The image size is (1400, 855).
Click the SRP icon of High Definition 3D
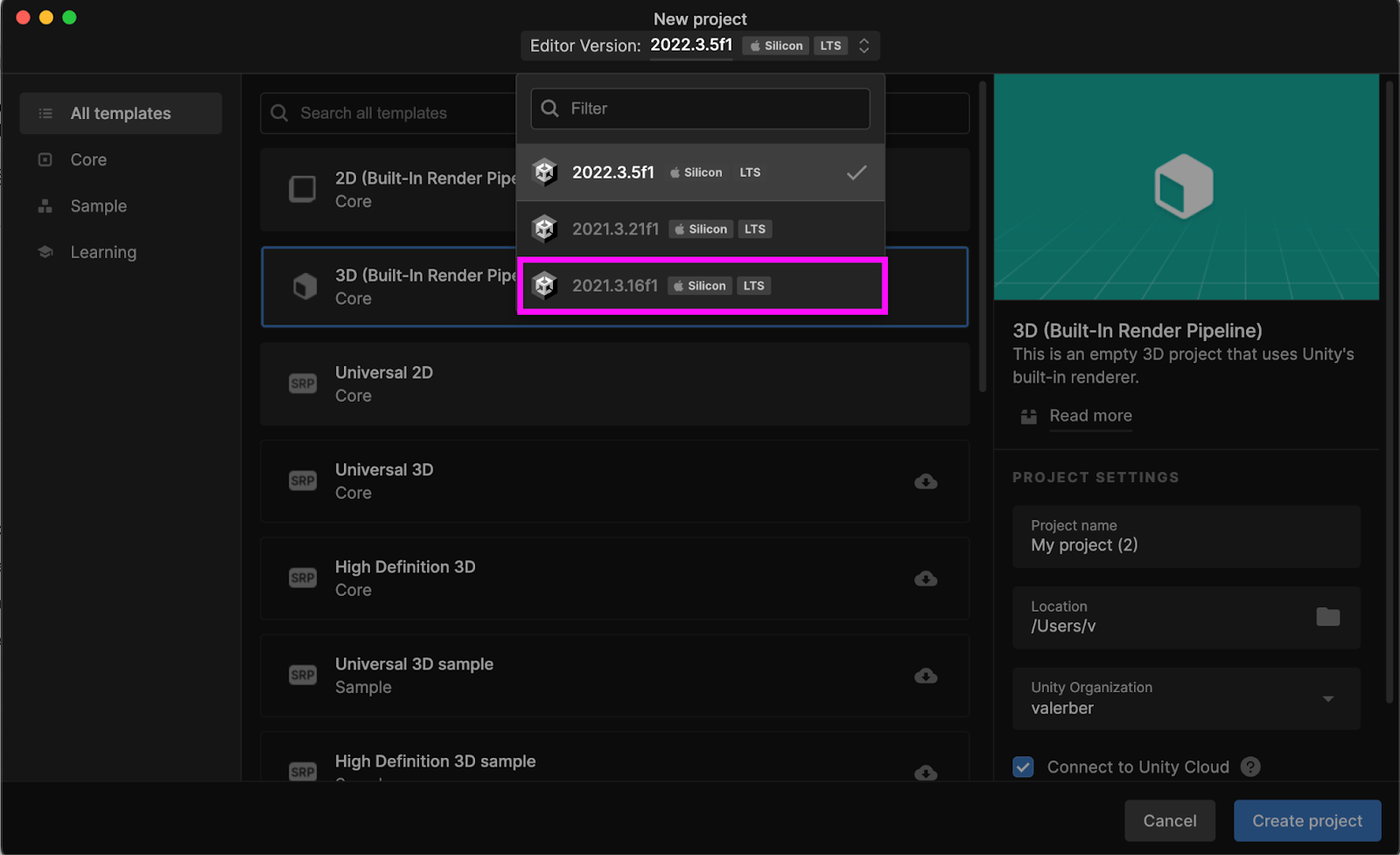click(x=303, y=578)
